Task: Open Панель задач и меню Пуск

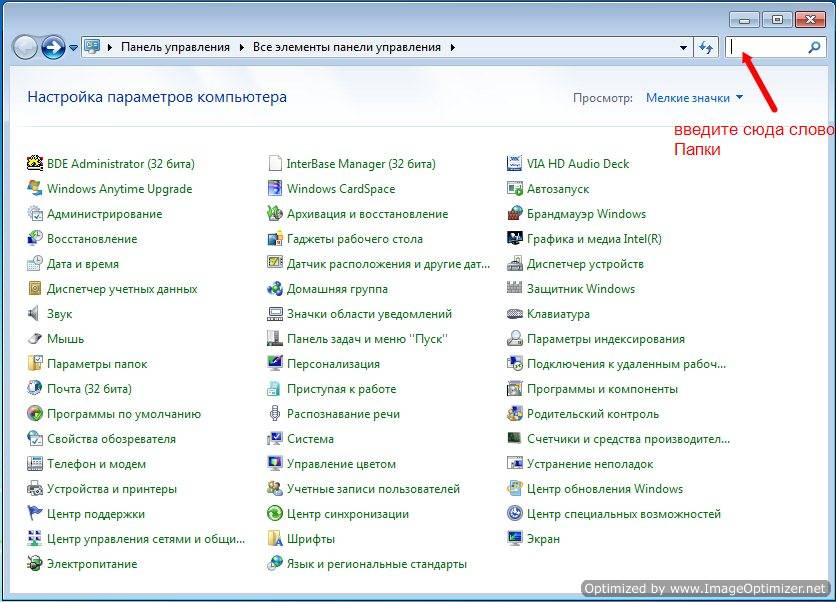Action: (x=367, y=339)
